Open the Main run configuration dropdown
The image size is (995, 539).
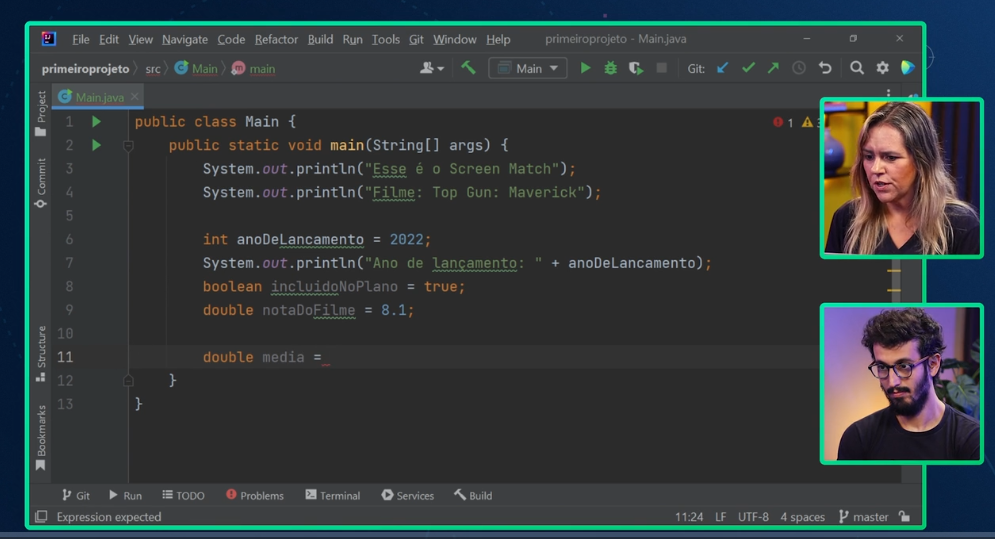coord(528,68)
